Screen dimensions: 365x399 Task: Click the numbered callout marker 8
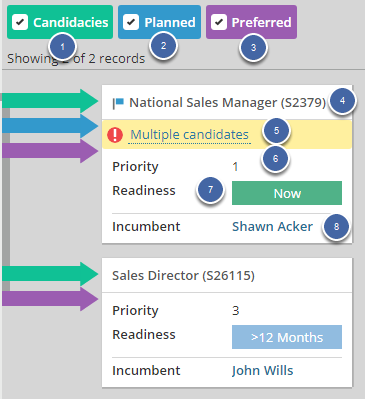coord(336,227)
